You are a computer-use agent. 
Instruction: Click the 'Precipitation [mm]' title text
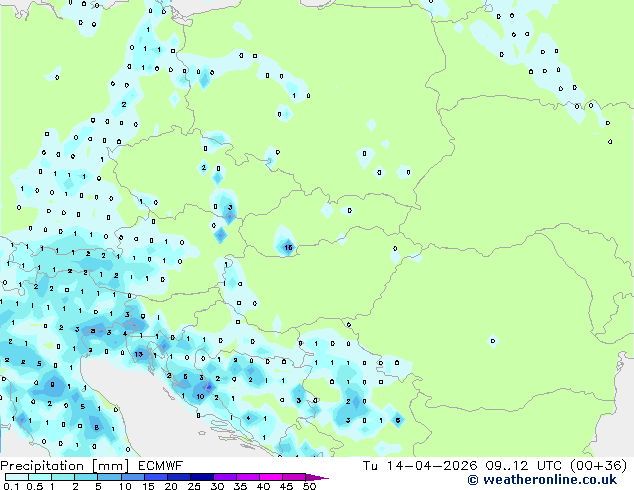65,466
